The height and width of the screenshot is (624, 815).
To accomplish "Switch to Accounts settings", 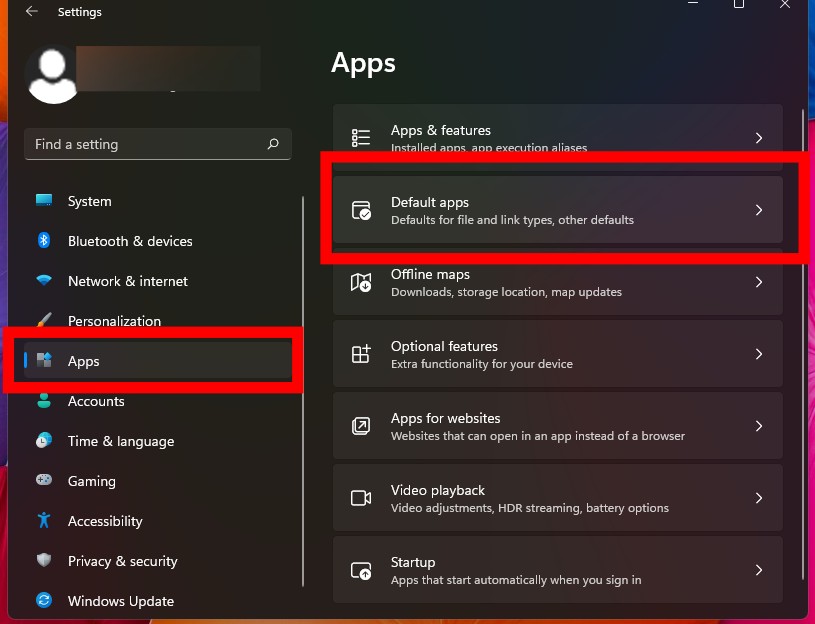I will pos(157,401).
